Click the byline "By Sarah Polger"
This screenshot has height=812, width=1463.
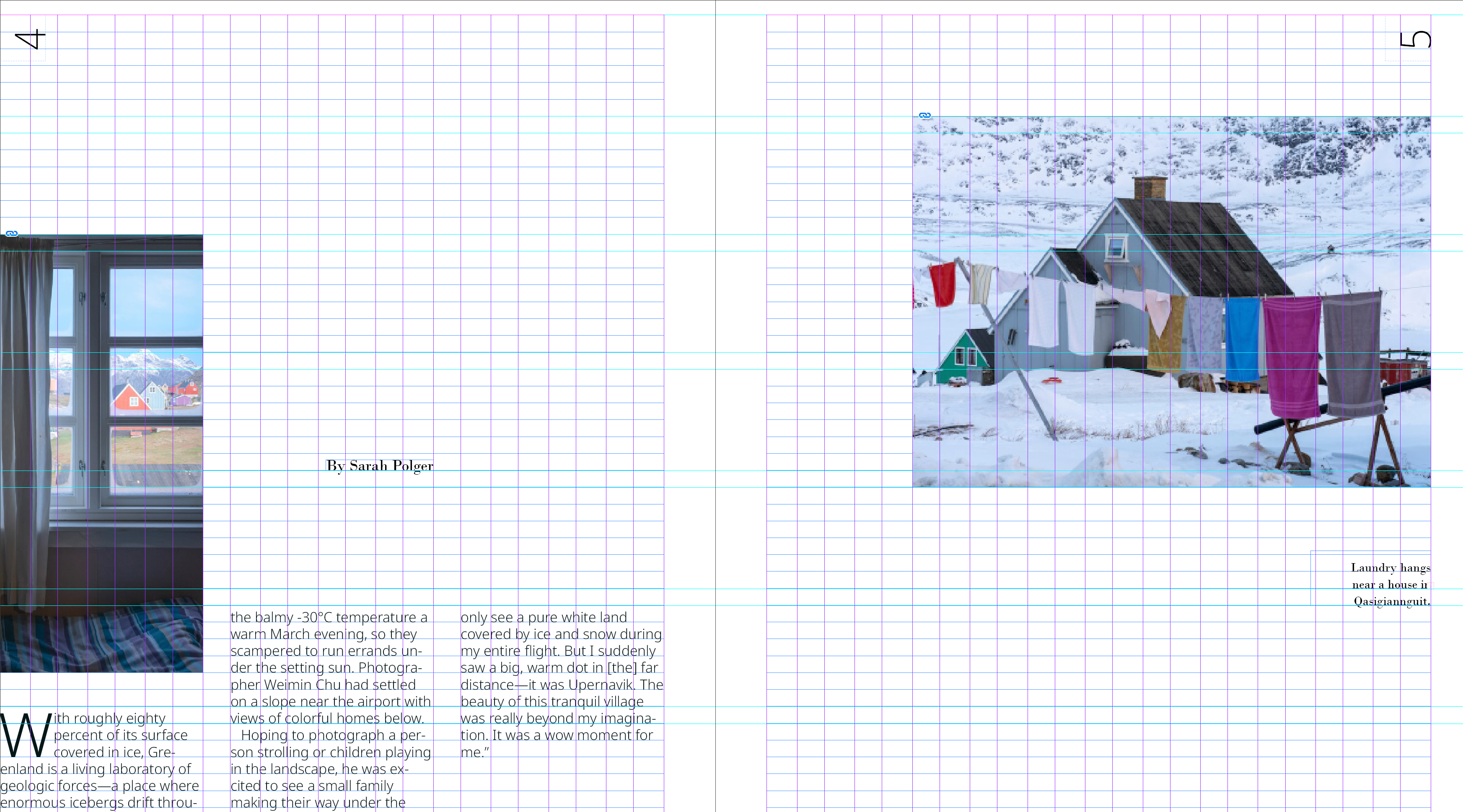point(379,465)
